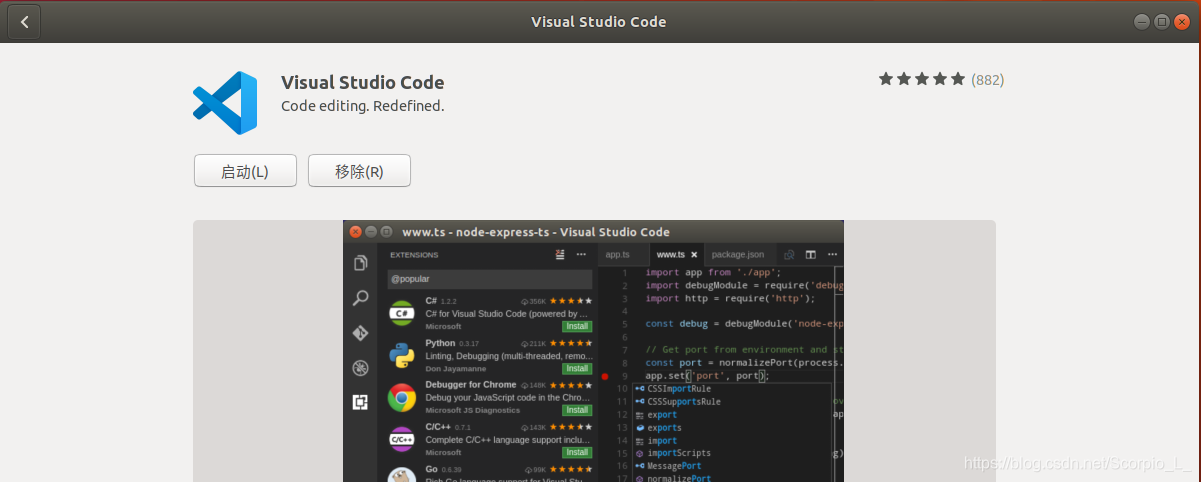Screen dimensions: 1201x482
Task: Remove the app with the 移除(R) button
Action: click(359, 171)
